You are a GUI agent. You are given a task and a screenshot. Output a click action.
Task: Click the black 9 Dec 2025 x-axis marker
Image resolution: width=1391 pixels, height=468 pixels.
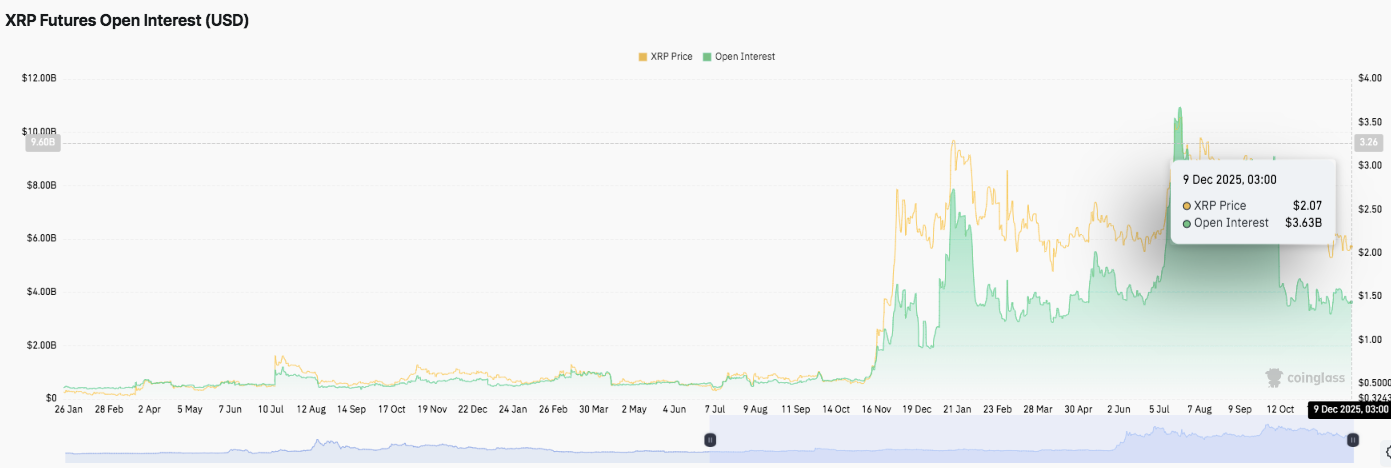tap(1350, 409)
